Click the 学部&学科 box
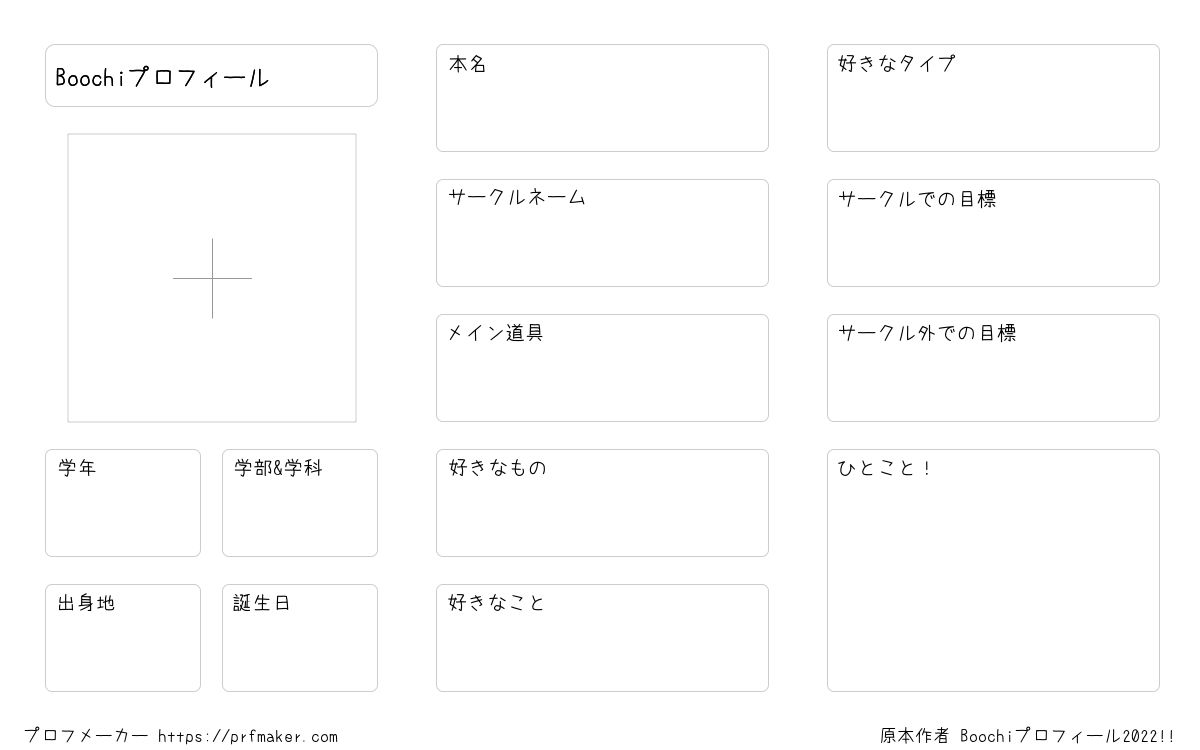Screen dimensions: 1200x750 300,503
